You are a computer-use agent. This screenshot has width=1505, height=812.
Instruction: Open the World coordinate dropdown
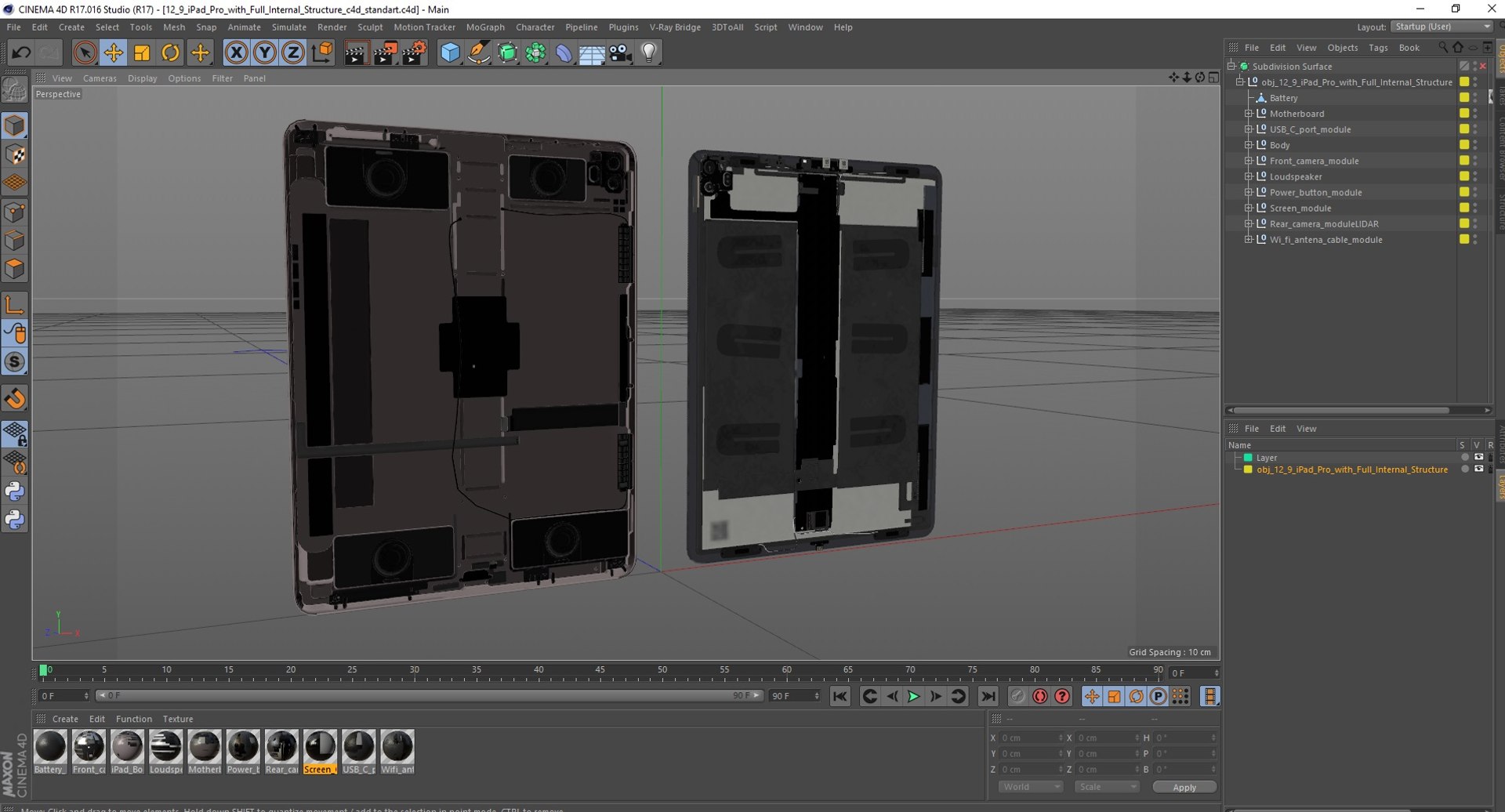pos(1030,787)
